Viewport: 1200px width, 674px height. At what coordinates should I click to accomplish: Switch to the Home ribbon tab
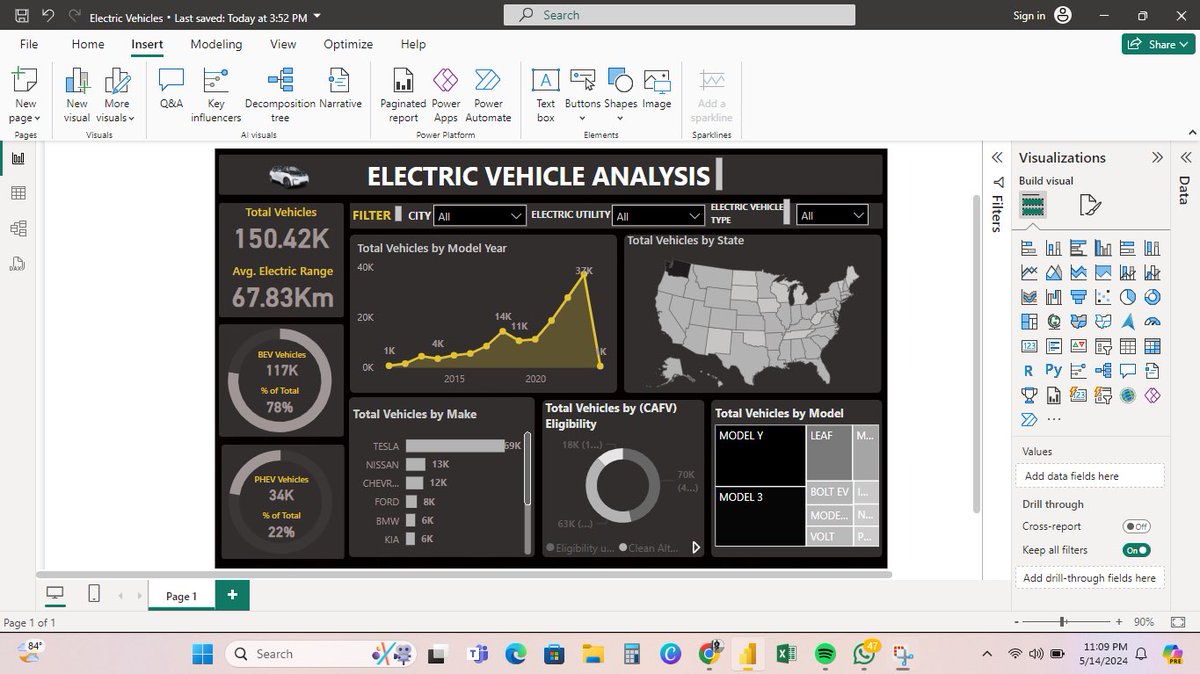click(x=88, y=44)
